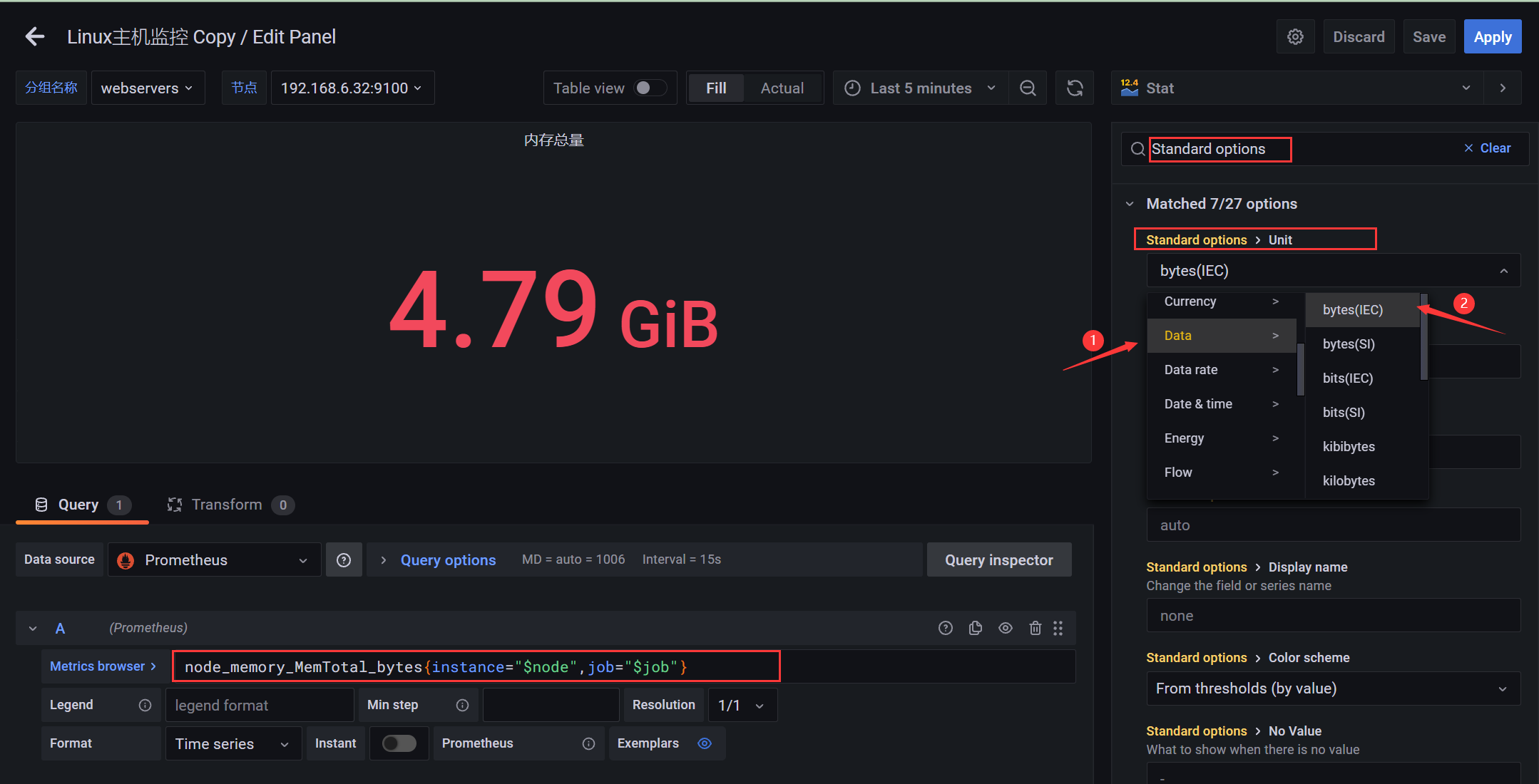Collapse the Matched 7/27 options section
Screen dimensions: 1539x784
point(1130,204)
